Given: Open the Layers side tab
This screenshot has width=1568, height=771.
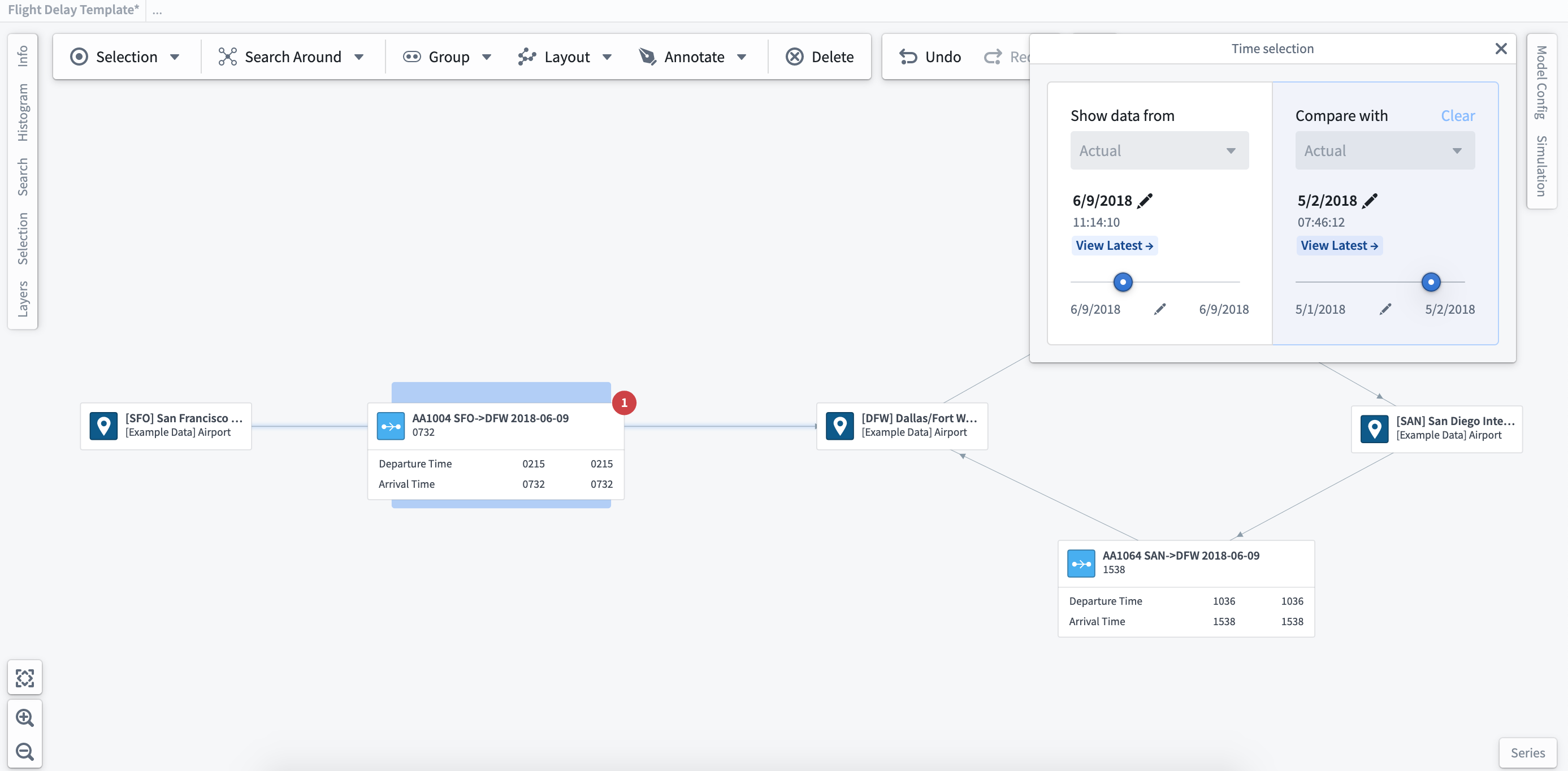Looking at the screenshot, I should [x=23, y=299].
